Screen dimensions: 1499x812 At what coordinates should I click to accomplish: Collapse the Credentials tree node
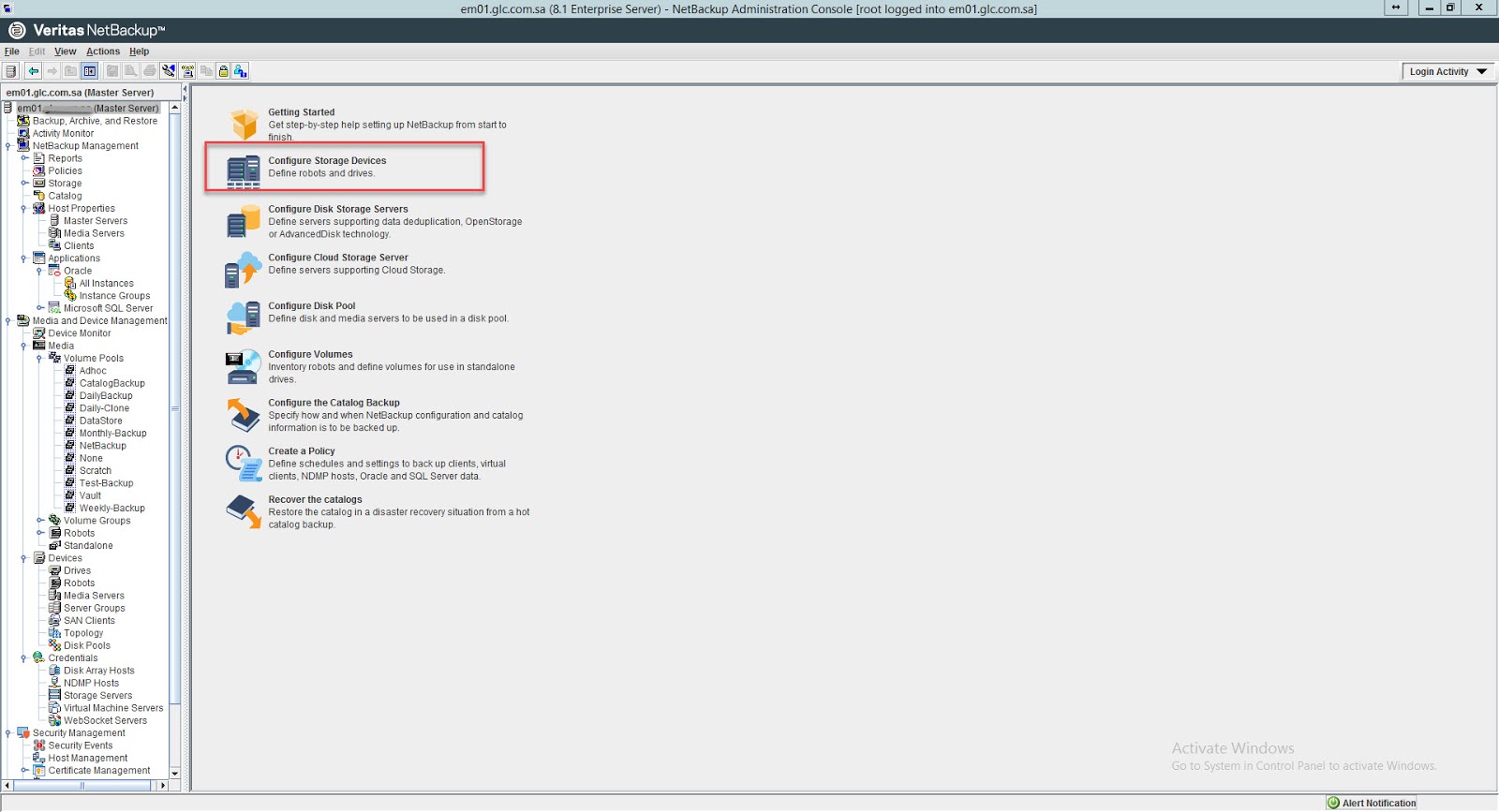[24, 658]
